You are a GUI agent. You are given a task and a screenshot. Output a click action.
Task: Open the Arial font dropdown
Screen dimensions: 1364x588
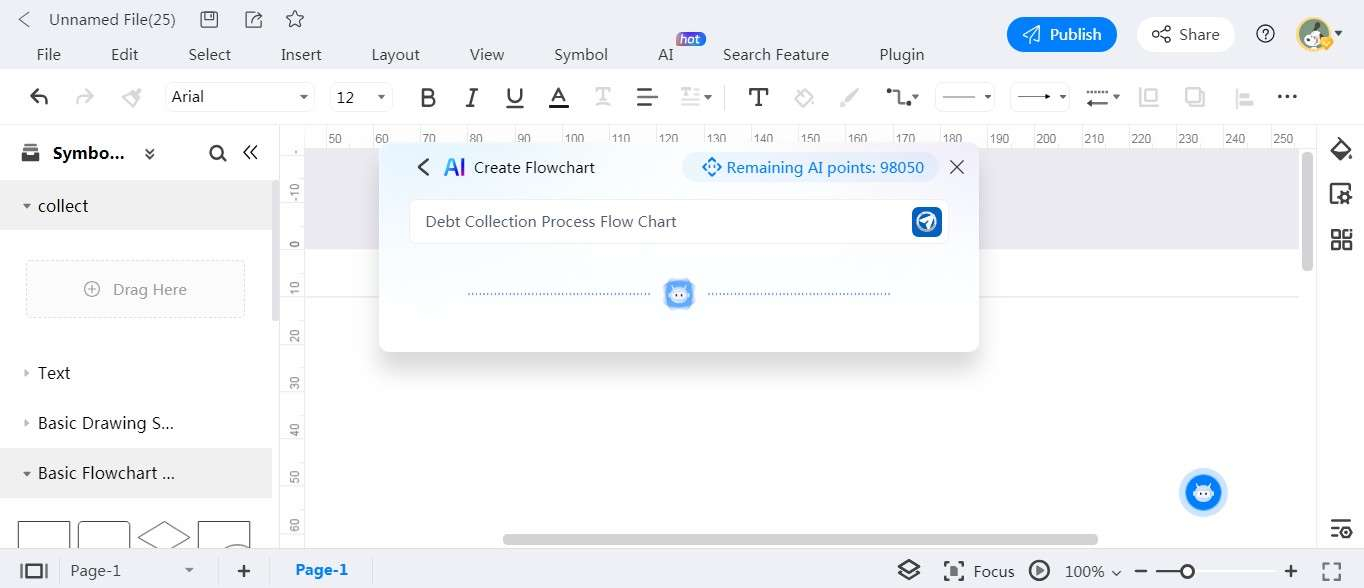[x=239, y=97]
